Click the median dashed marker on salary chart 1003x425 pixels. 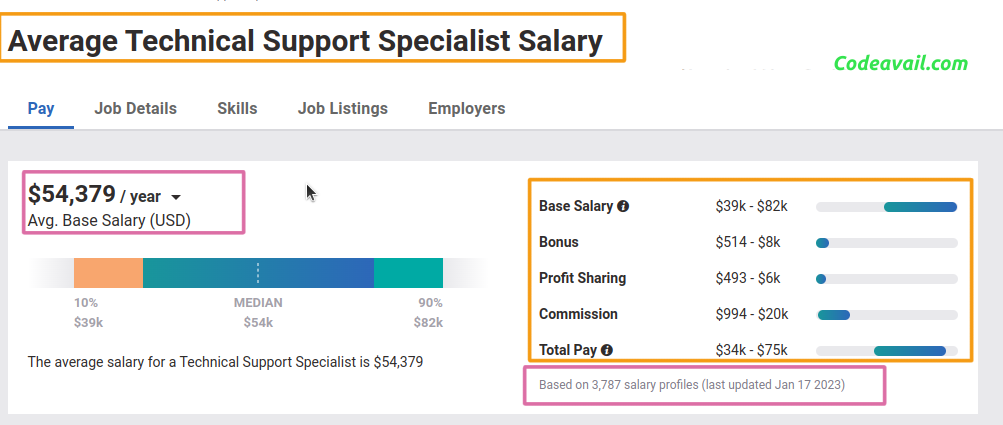(x=258, y=273)
